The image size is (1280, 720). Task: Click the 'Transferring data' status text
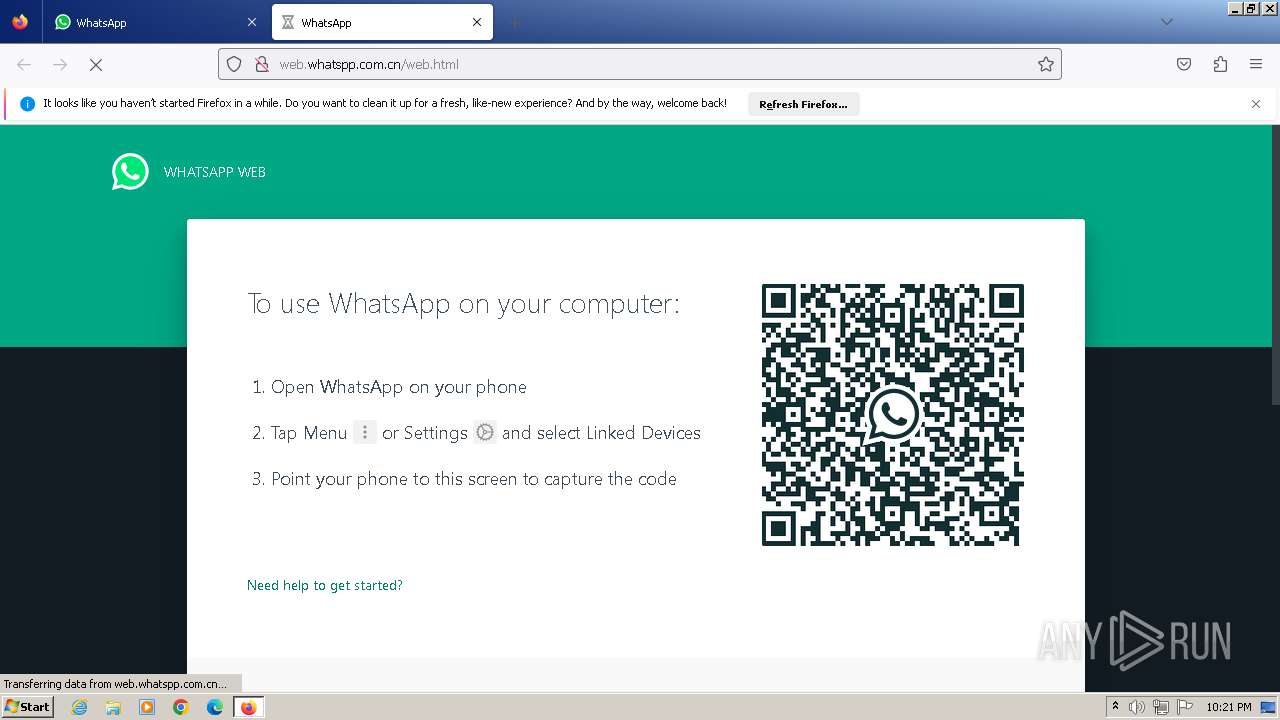(115, 684)
